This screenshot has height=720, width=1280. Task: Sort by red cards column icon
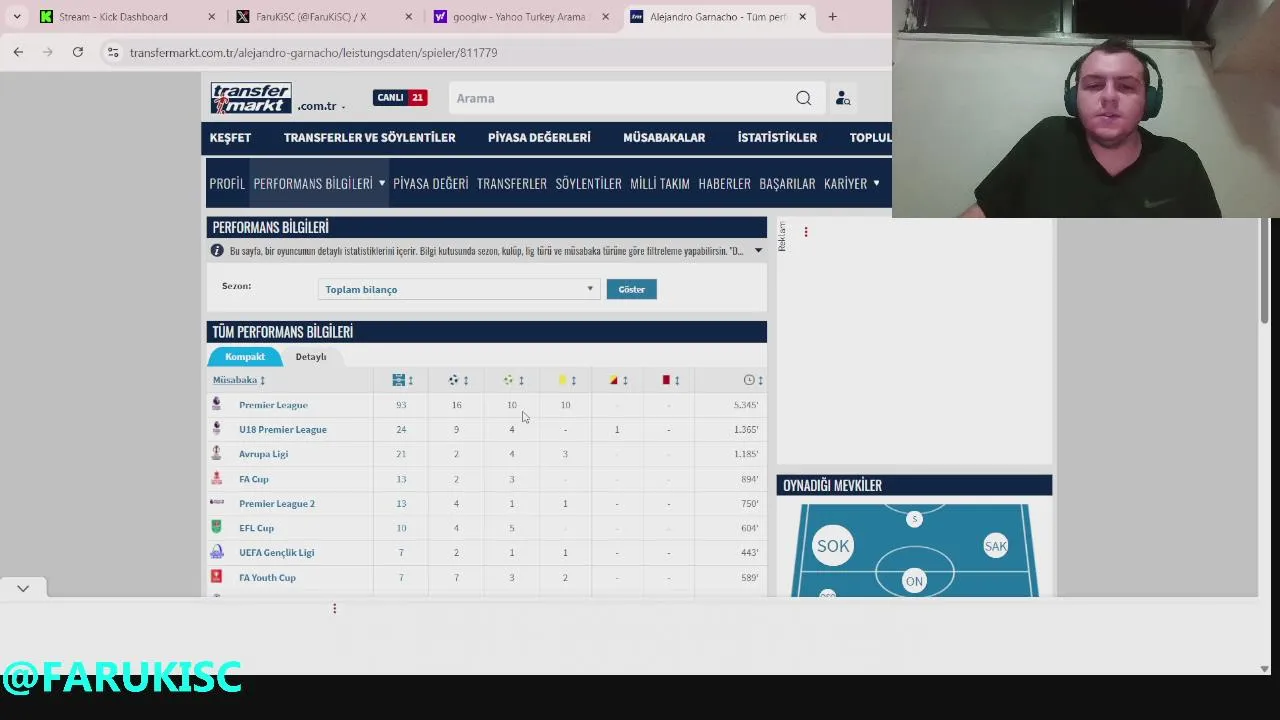(x=666, y=380)
